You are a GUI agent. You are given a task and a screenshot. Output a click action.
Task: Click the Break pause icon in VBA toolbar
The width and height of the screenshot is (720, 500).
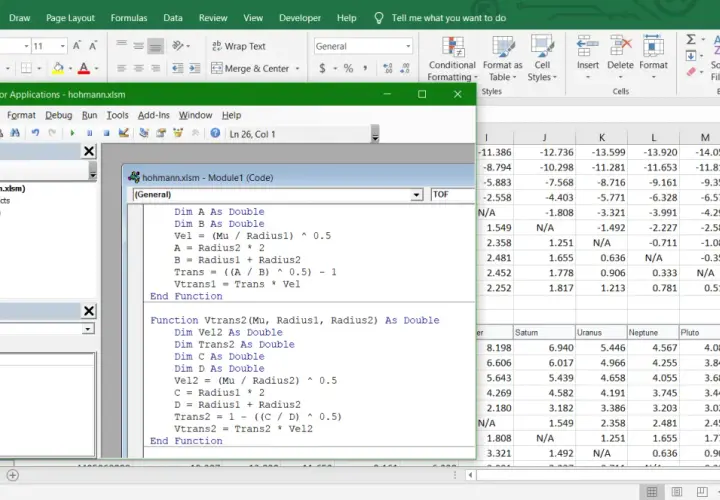90,133
